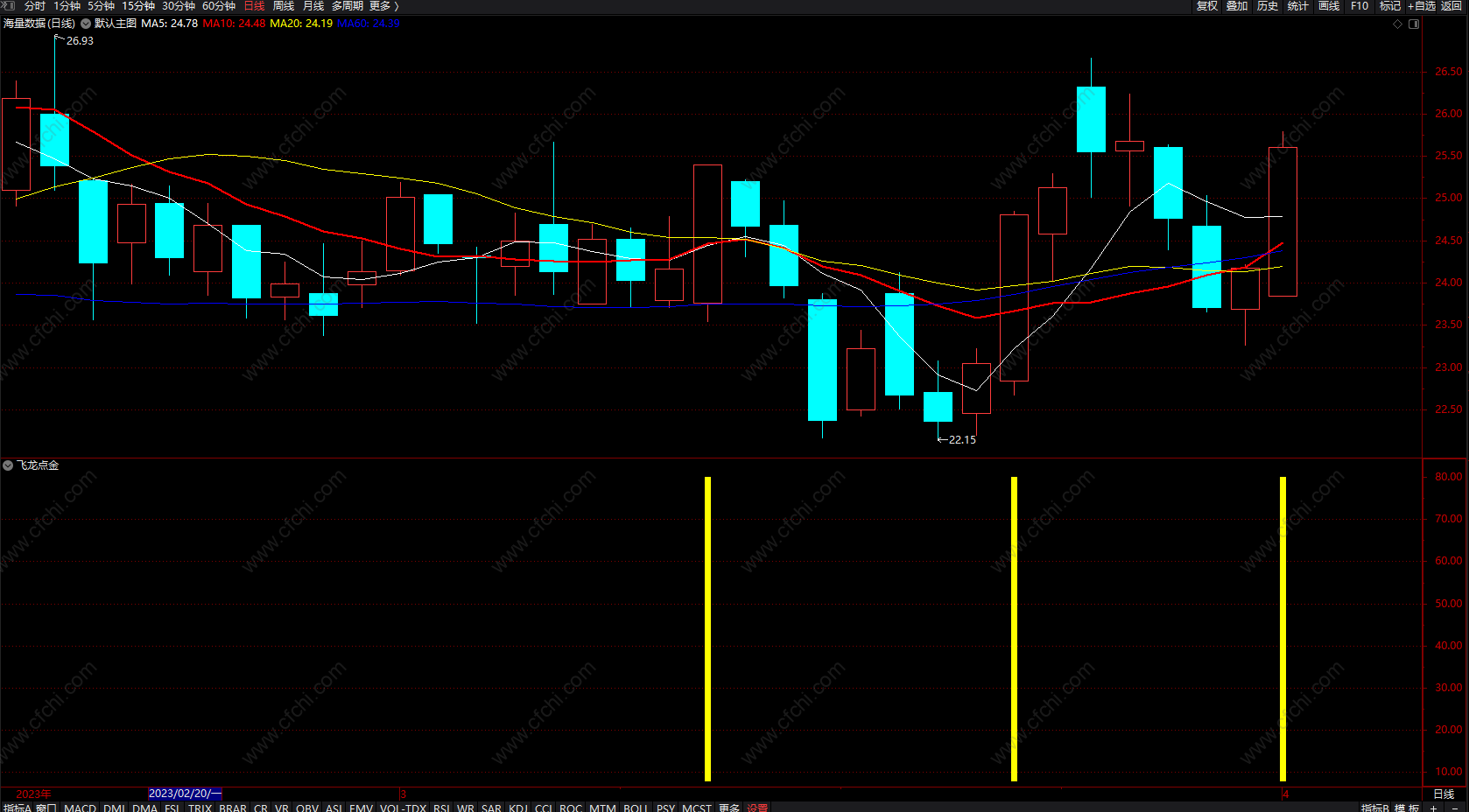Click the 标记 mark button
This screenshot has width=1469, height=812.
pos(1390,6)
